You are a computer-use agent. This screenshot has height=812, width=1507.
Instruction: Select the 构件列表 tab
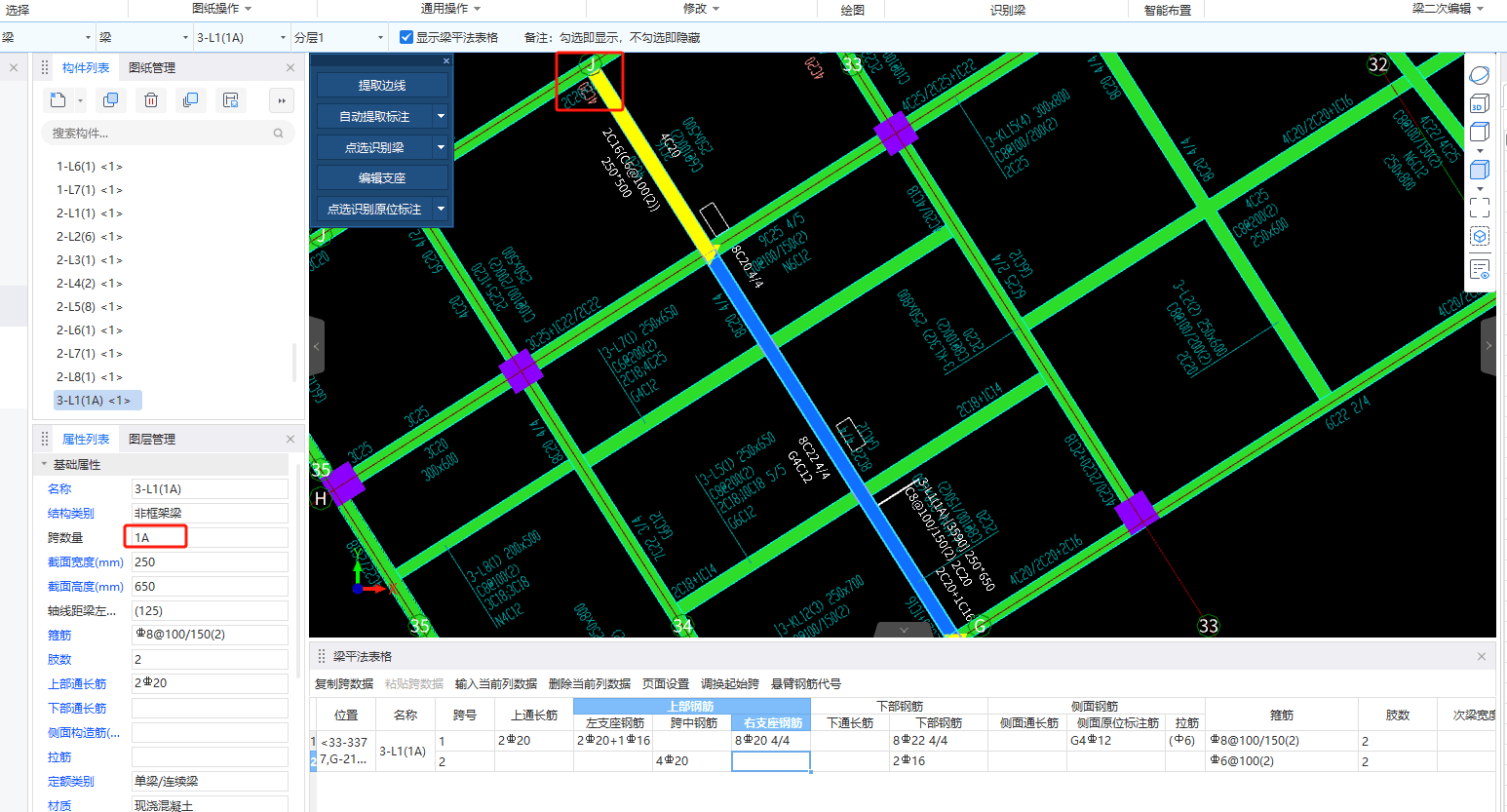(86, 67)
